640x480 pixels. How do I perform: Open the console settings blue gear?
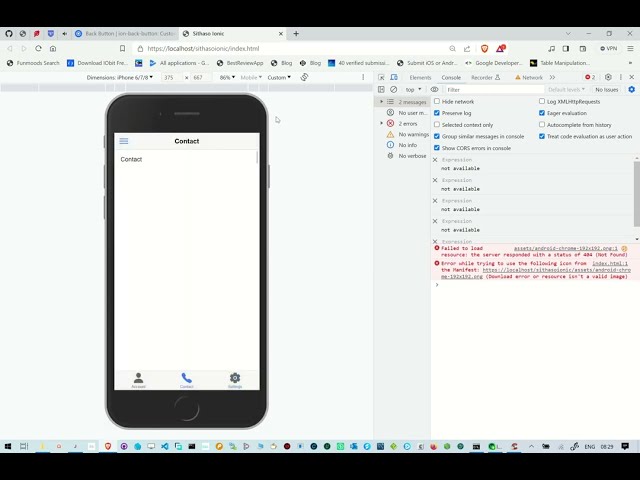(631, 89)
